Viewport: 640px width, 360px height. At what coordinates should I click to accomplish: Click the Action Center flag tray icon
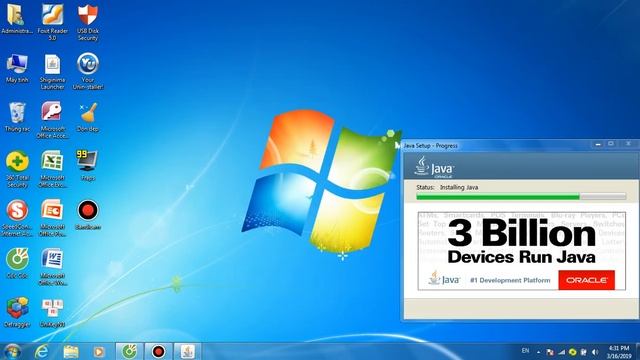pos(550,352)
